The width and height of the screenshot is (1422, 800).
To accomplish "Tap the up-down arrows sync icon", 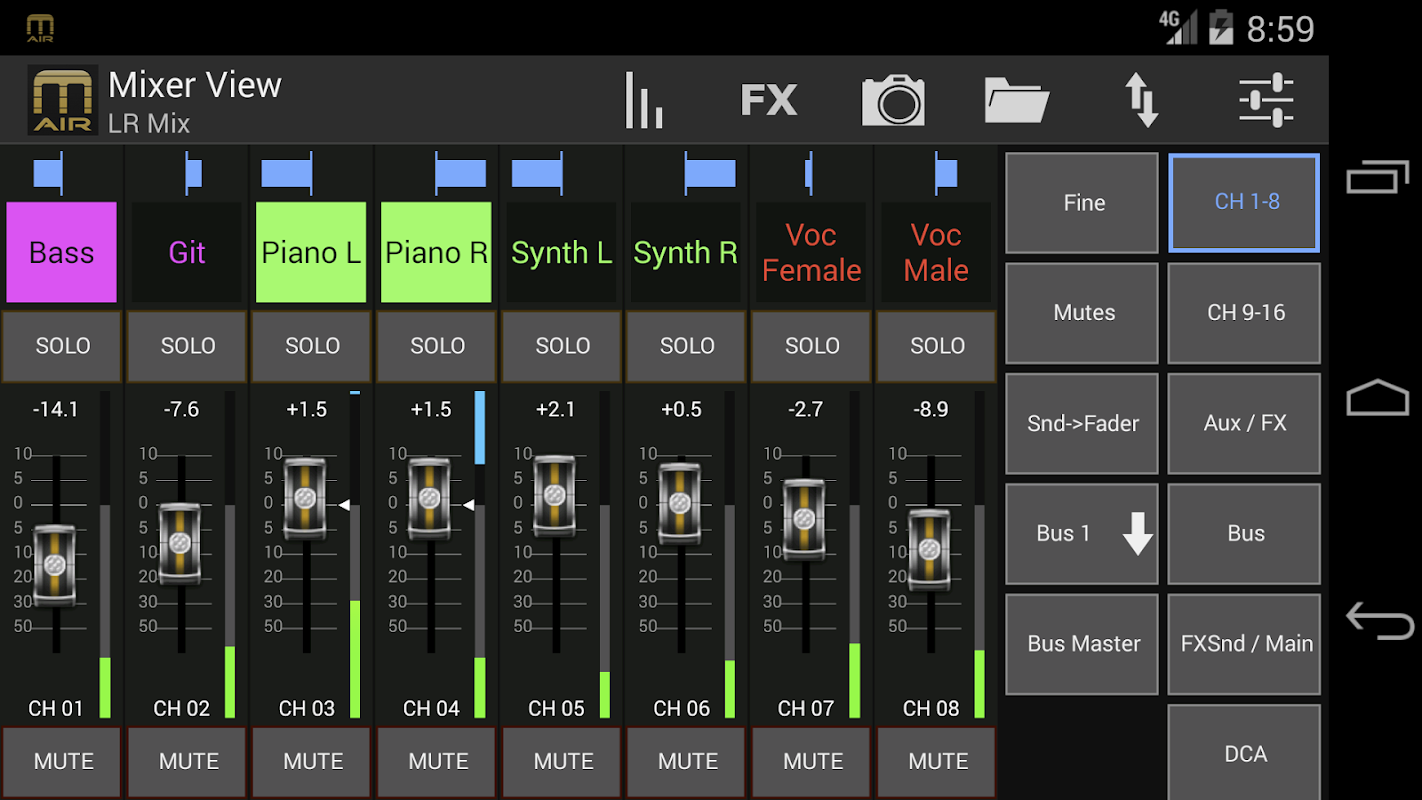I will tap(1141, 100).
